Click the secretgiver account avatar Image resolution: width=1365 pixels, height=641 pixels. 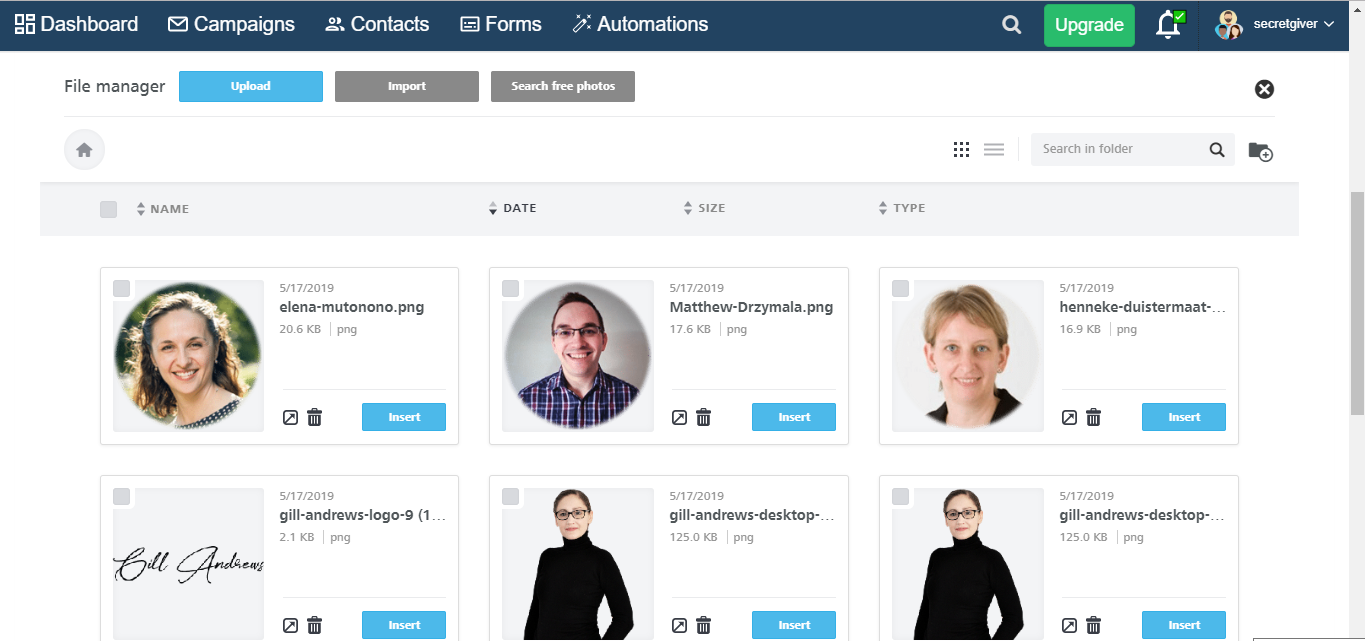(x=1228, y=25)
